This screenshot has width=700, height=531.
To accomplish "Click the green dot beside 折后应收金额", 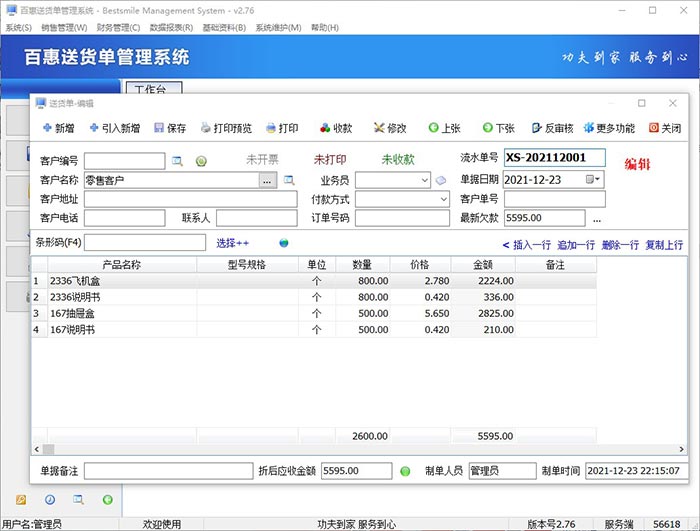I will click(405, 471).
